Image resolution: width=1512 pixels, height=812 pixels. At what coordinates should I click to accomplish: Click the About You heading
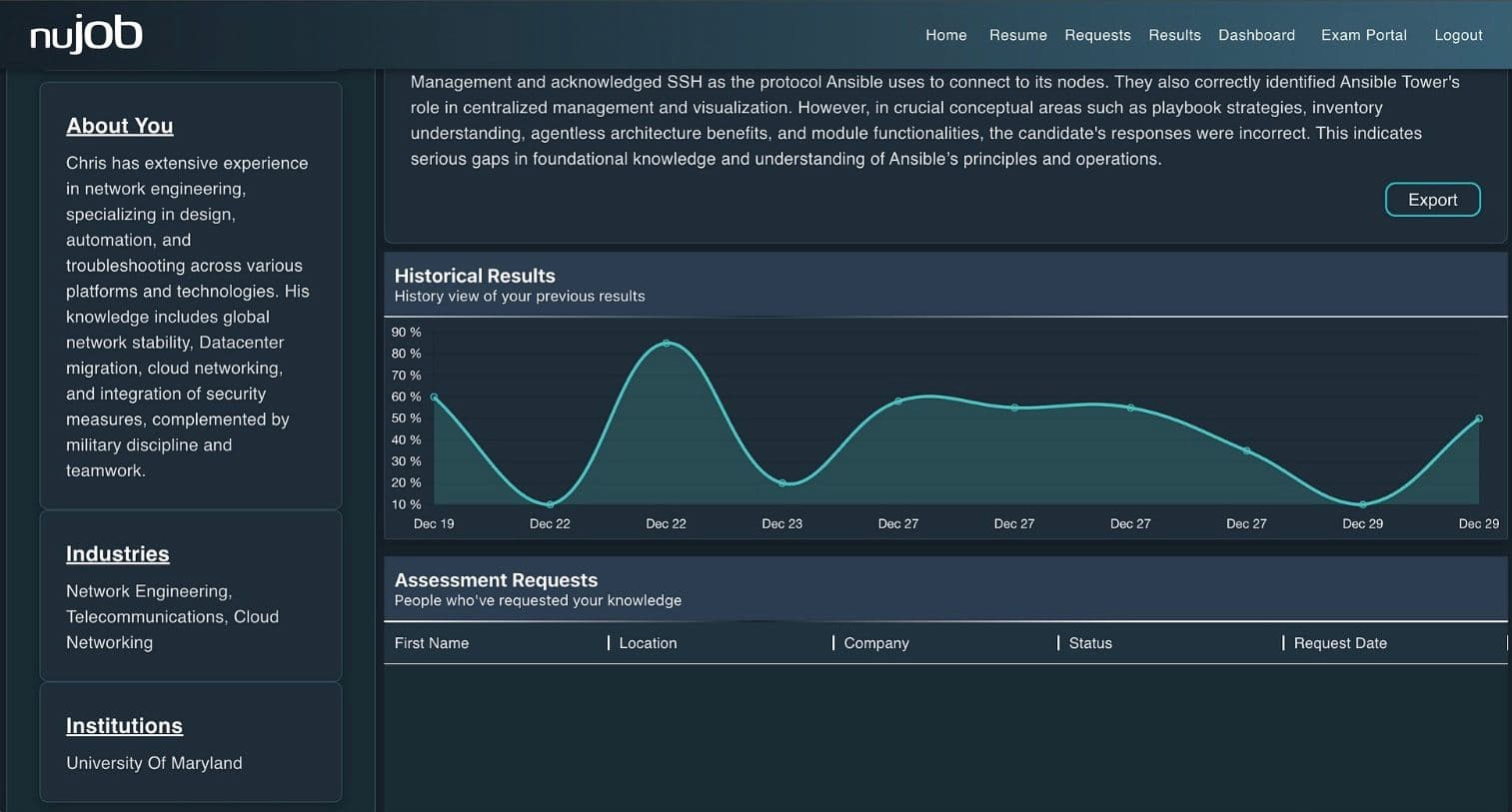tap(119, 126)
